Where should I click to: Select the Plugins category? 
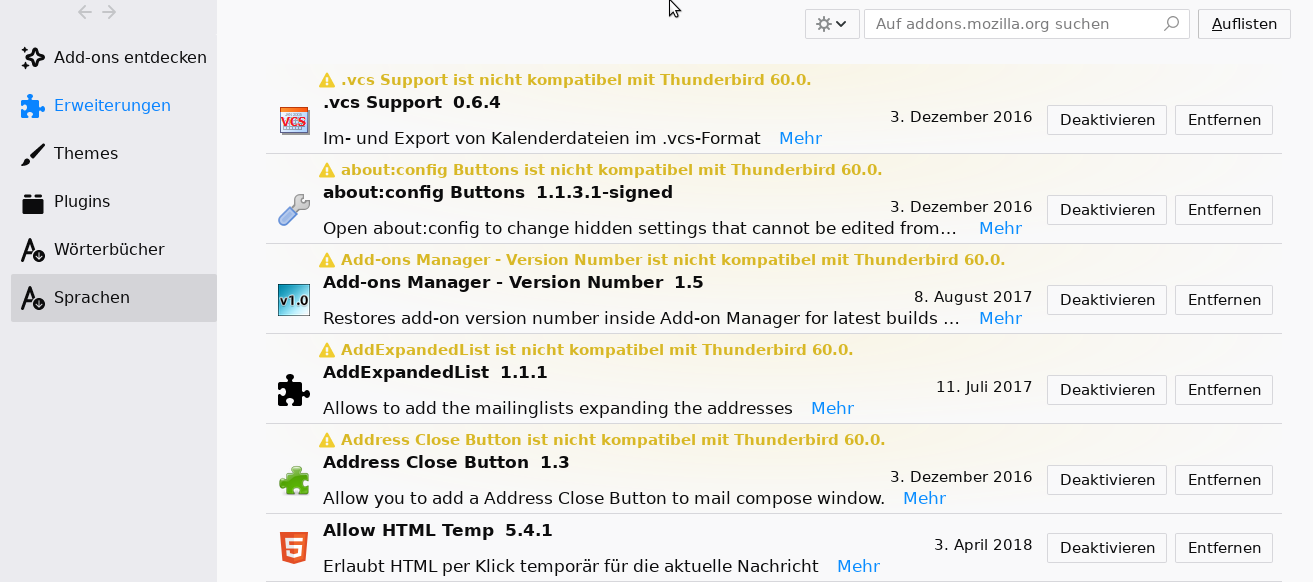pyautogui.click(x=82, y=201)
